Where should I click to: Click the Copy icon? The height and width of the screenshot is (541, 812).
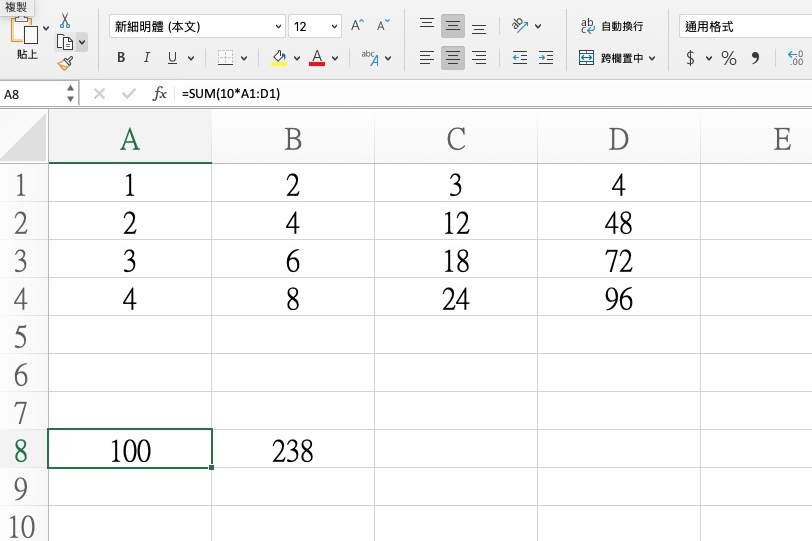[65, 42]
